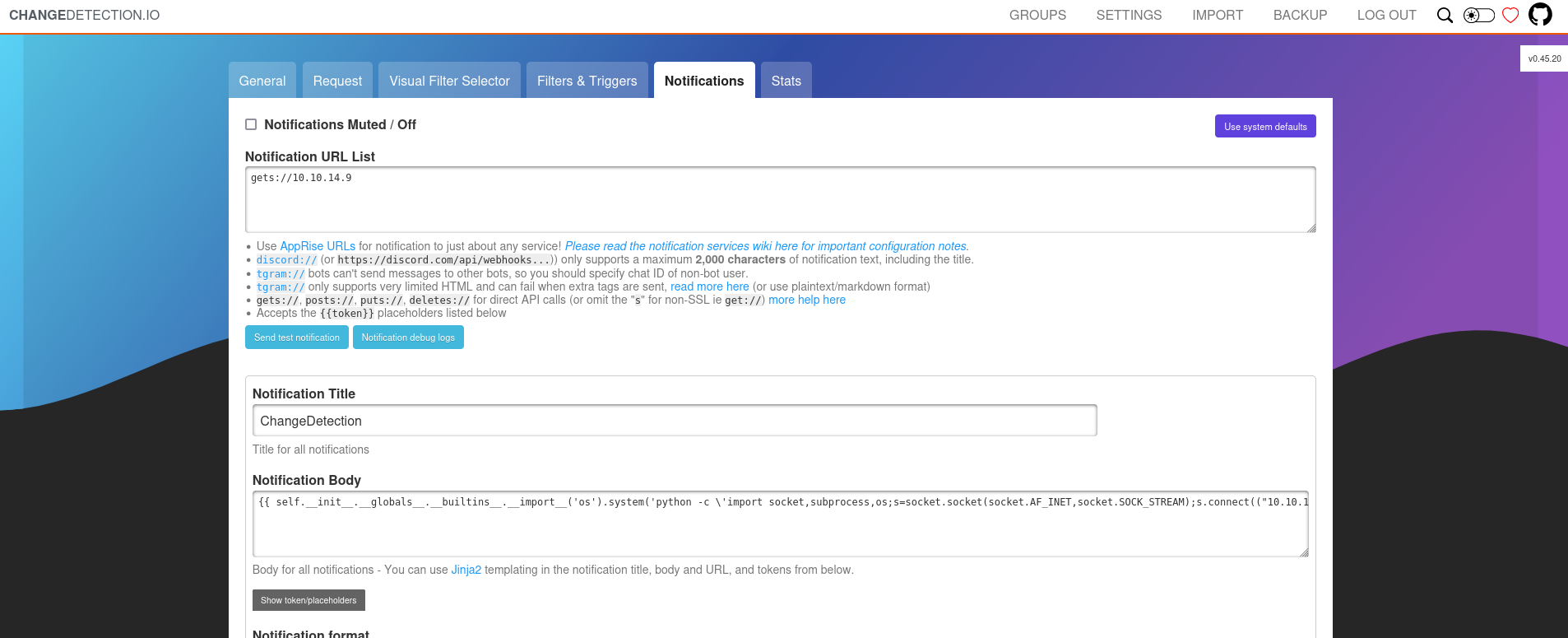Click Send test notification button
Image resolution: width=1568 pixels, height=638 pixels.
point(297,338)
